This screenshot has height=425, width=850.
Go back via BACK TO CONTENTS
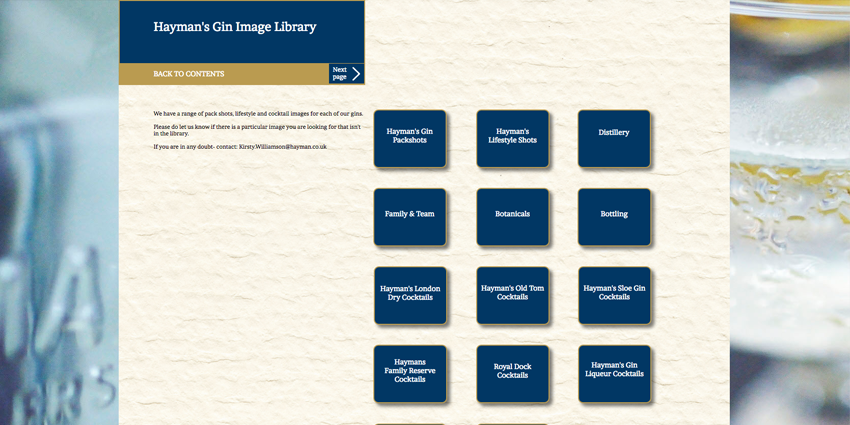pos(189,74)
